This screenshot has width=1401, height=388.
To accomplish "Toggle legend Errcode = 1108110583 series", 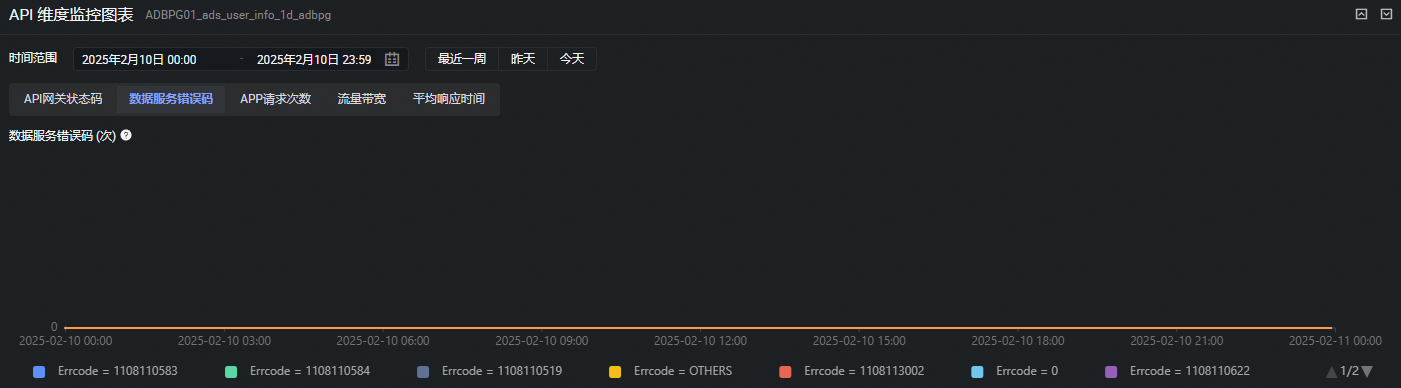I will click(x=105, y=371).
